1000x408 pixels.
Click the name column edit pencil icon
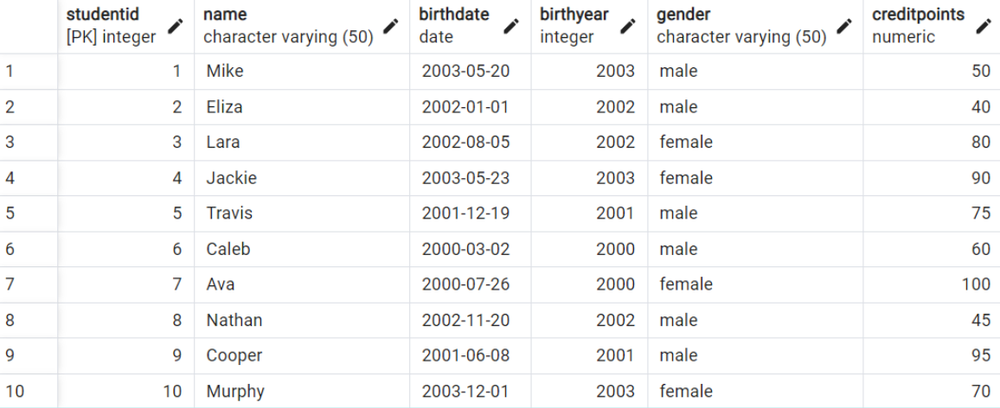390,26
